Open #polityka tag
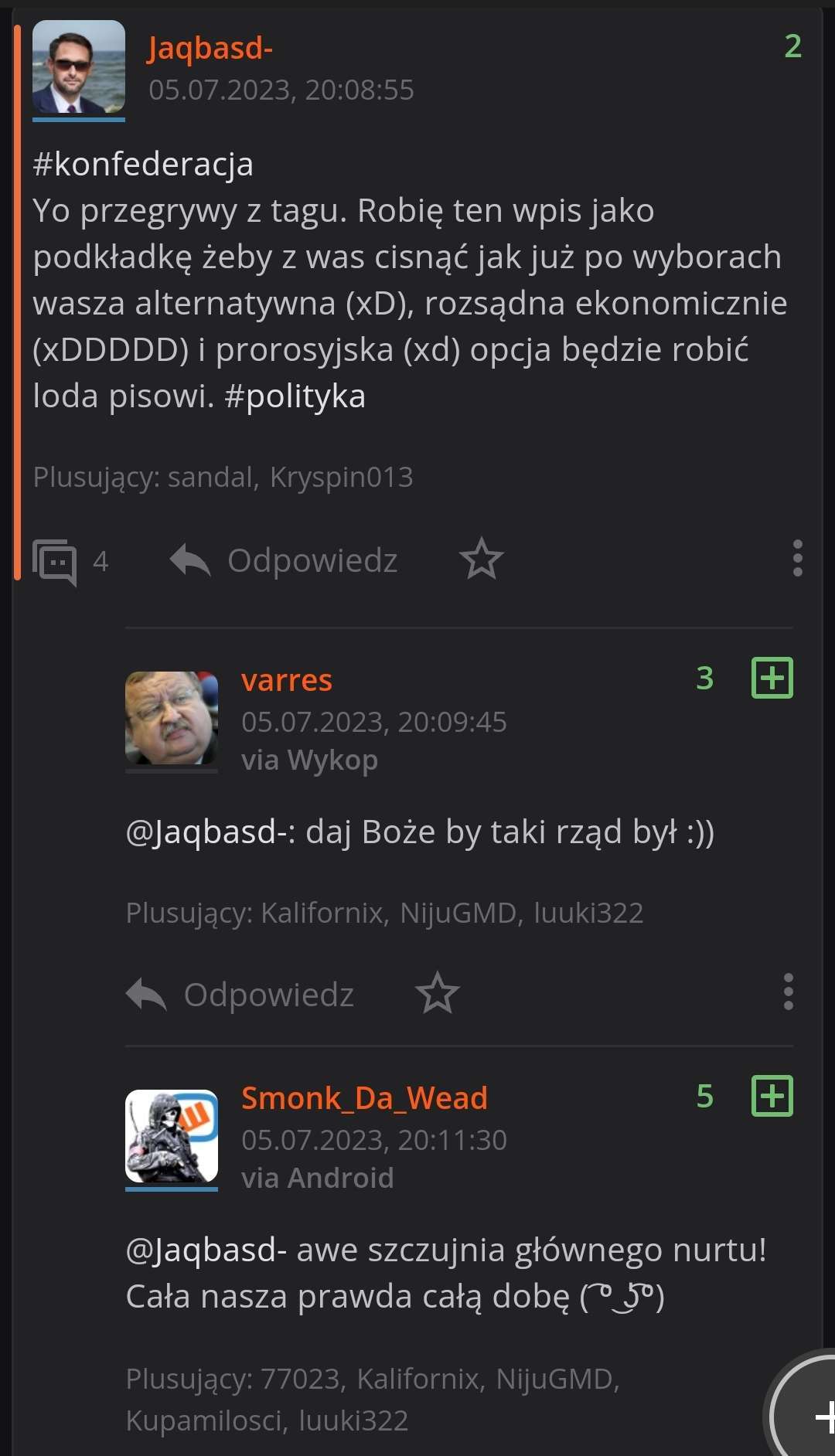The image size is (835, 1456). (x=295, y=396)
